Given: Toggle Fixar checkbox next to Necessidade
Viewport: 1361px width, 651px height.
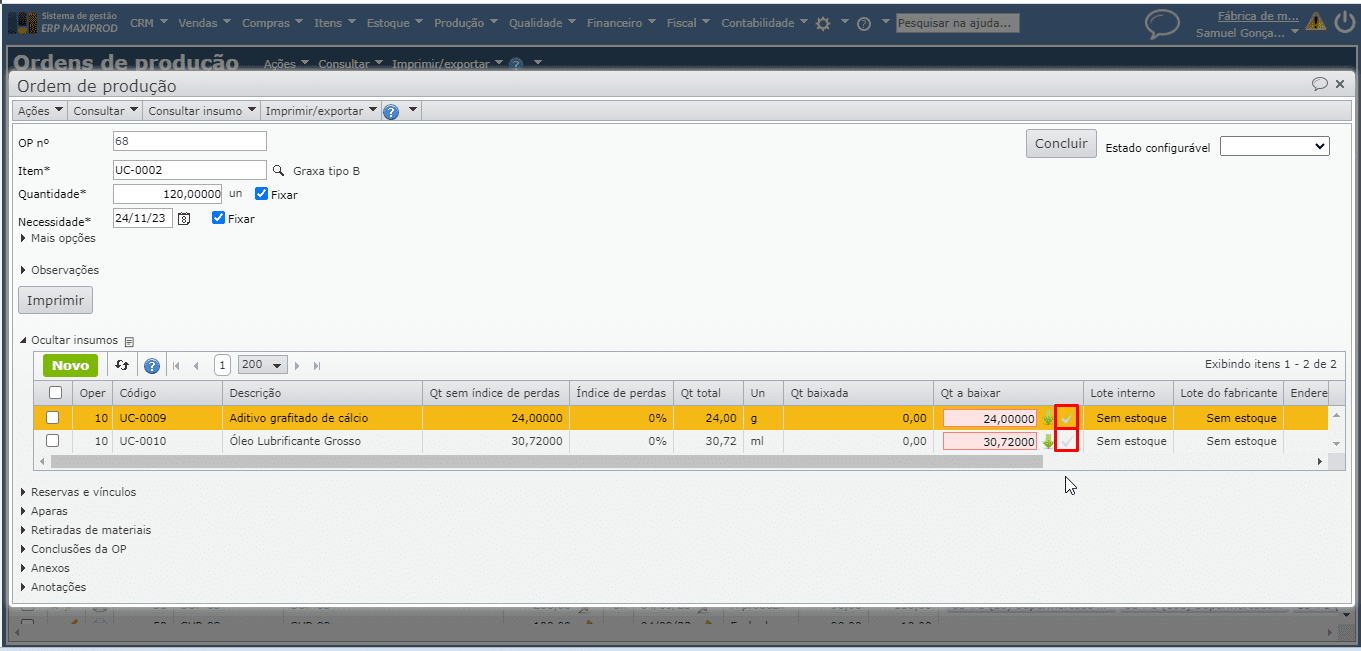Looking at the screenshot, I should coord(219,217).
